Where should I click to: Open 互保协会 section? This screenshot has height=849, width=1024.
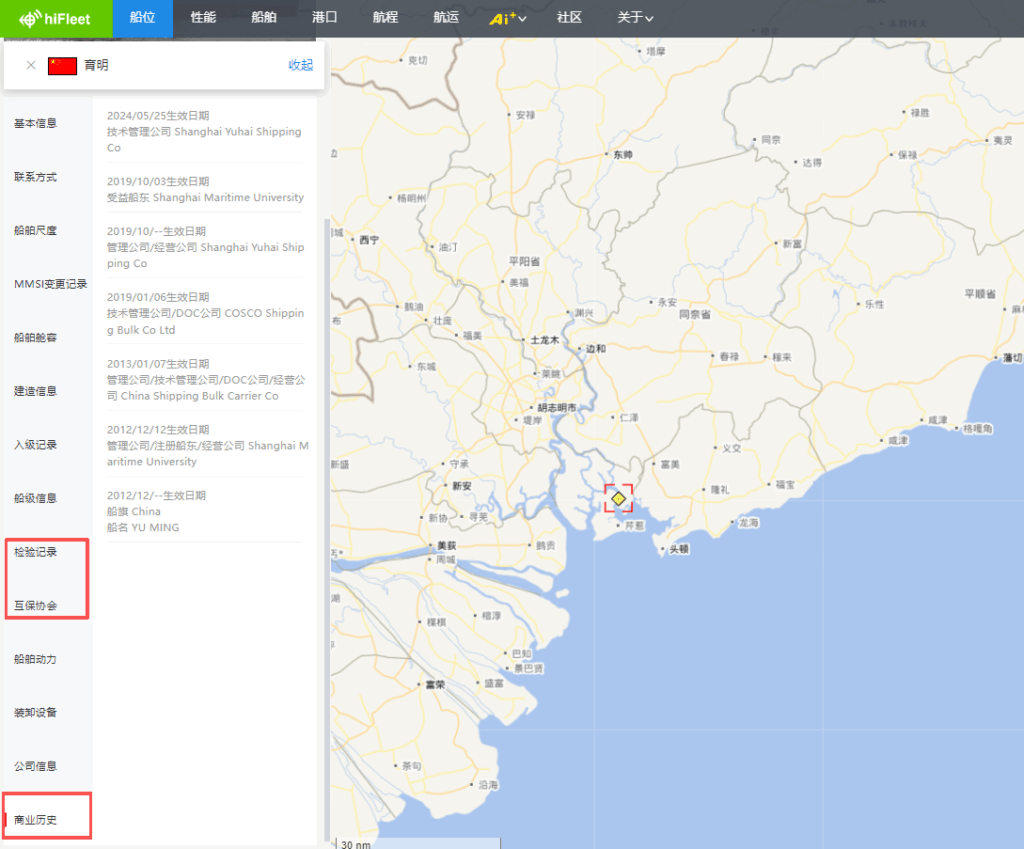coord(35,606)
